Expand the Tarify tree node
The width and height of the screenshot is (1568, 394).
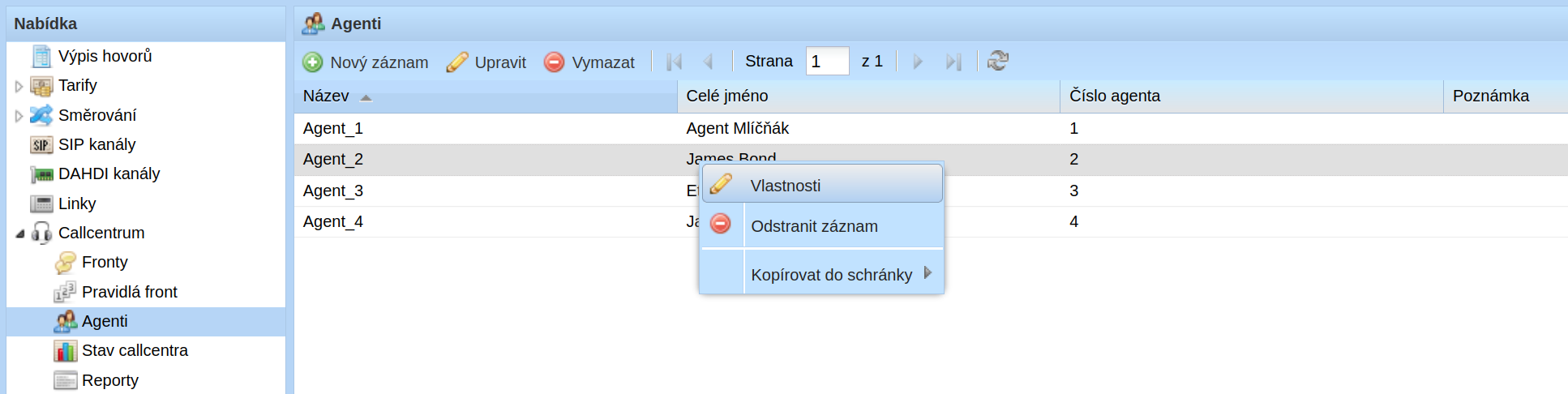19,86
